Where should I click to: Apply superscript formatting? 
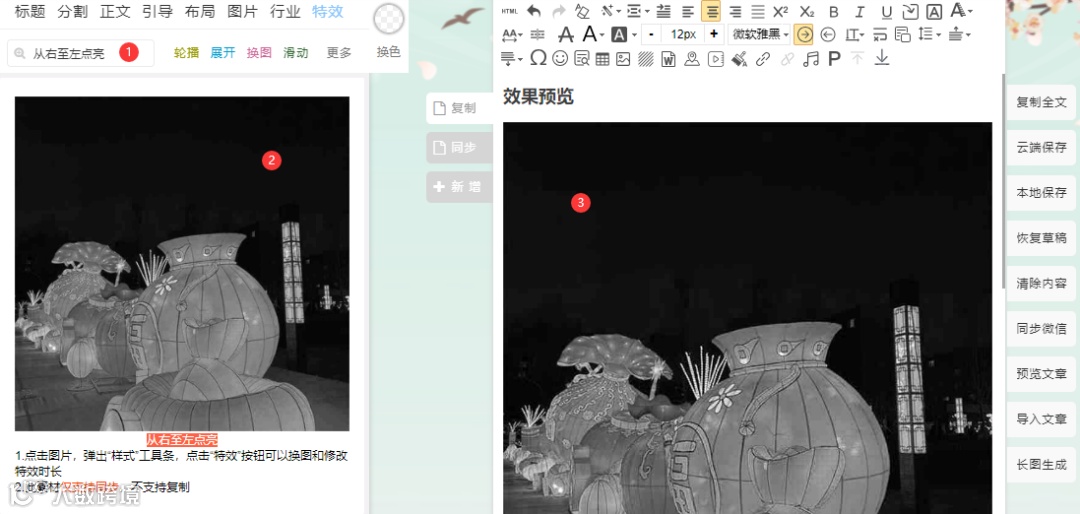tap(780, 11)
